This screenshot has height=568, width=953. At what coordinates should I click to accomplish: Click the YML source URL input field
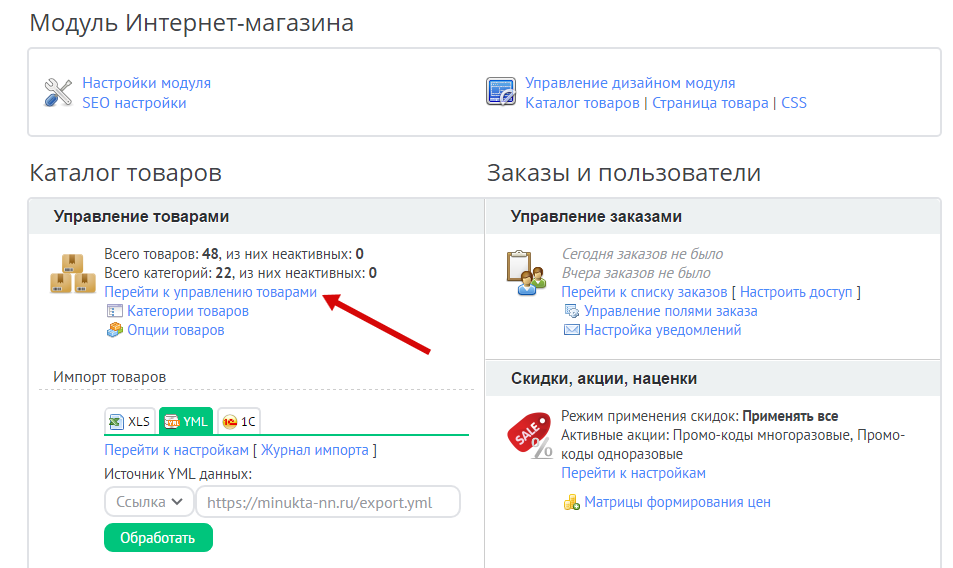(x=327, y=502)
